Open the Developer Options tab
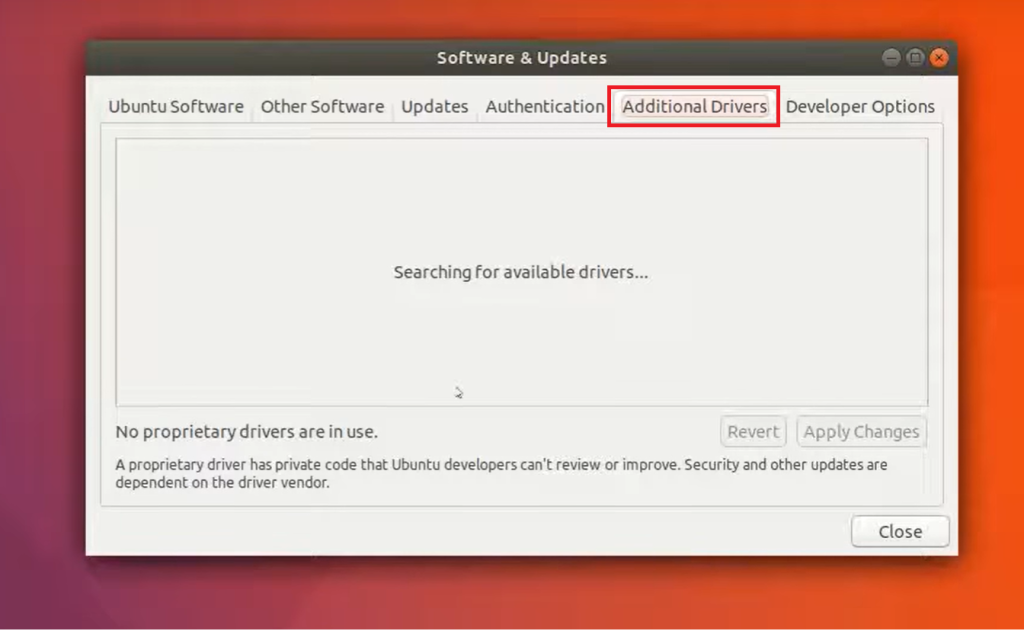The height and width of the screenshot is (631, 1024). 860,106
